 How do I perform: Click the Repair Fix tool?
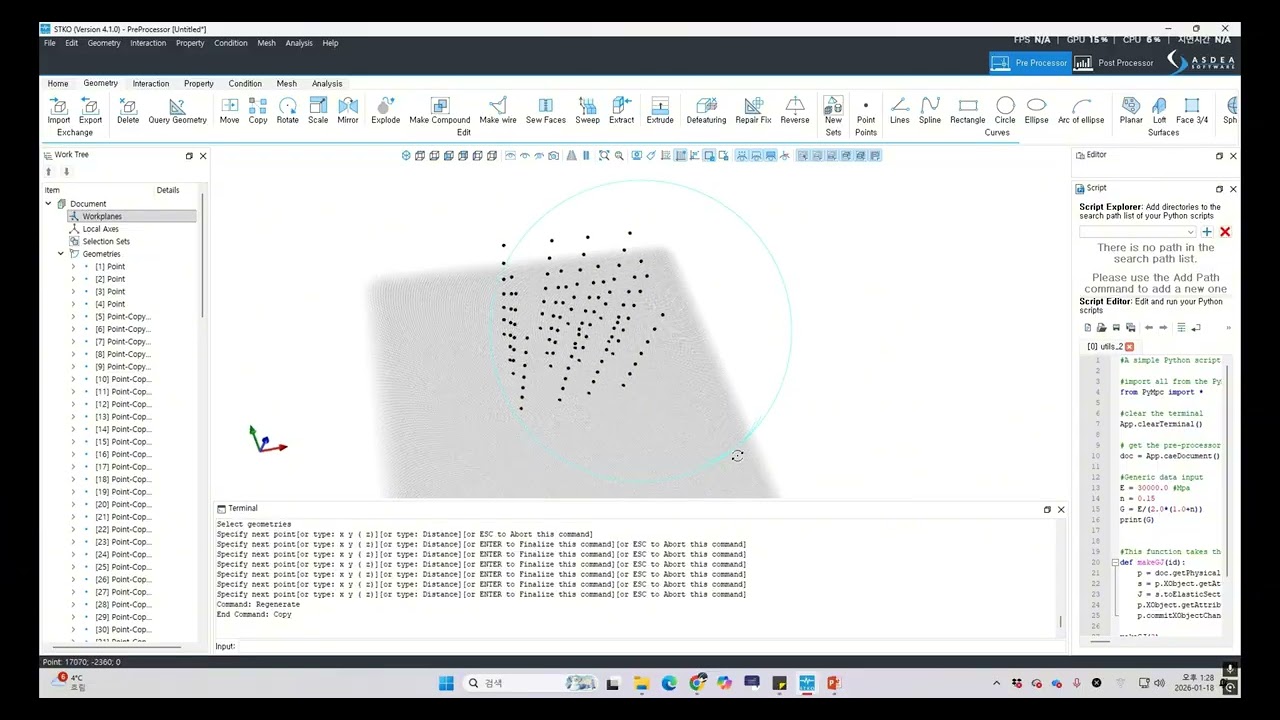753,110
